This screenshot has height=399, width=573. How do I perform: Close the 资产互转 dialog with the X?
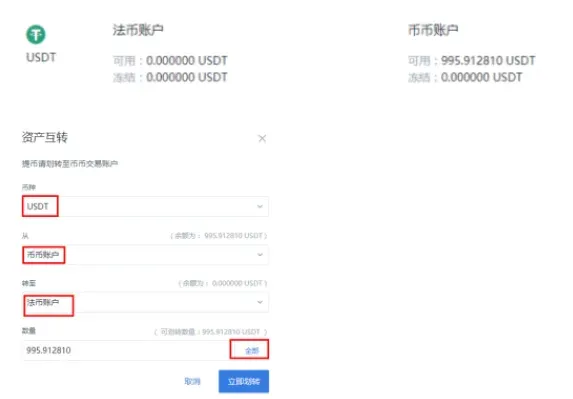point(262,138)
